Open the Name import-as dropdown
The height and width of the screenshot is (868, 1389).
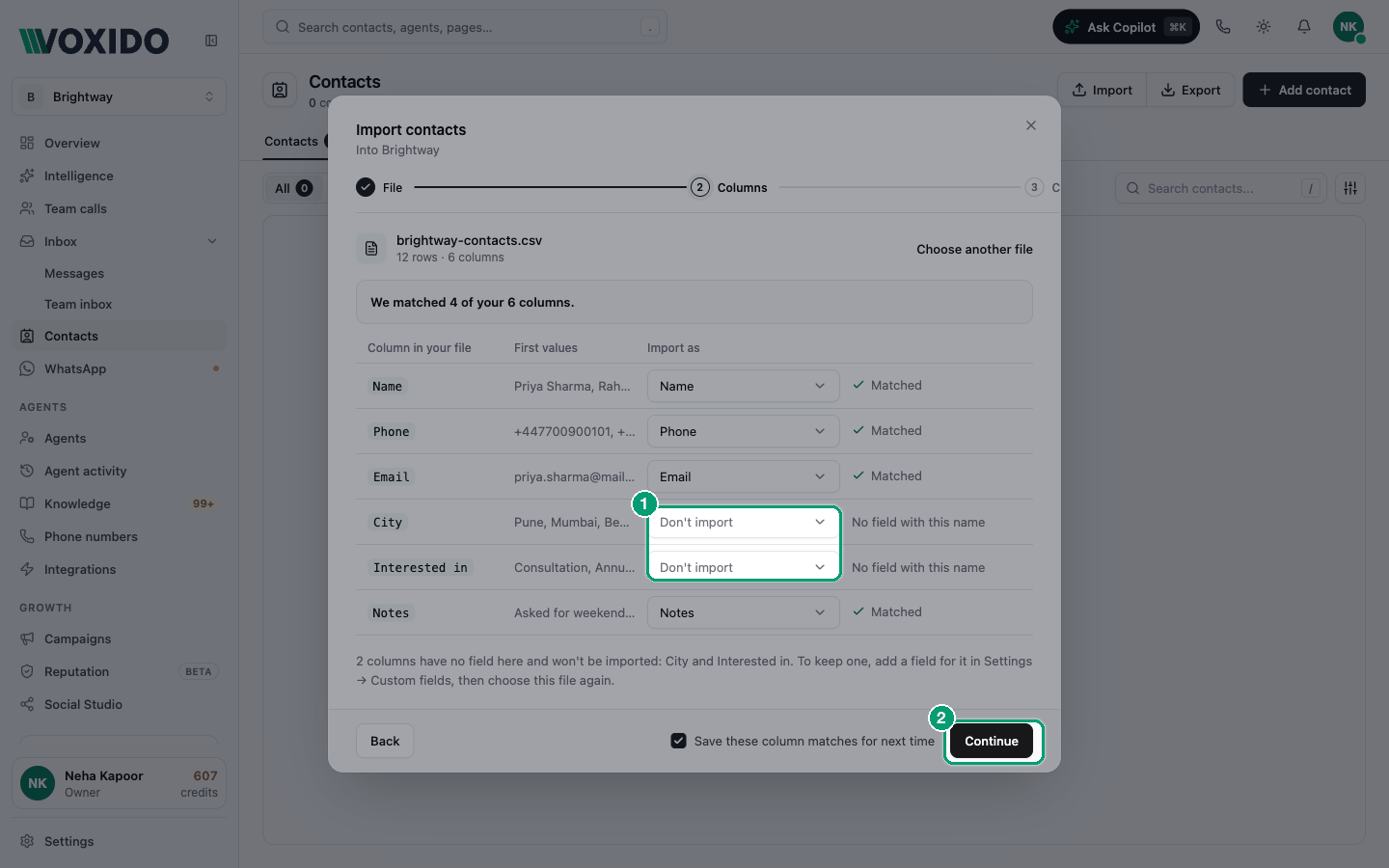pyautogui.click(x=743, y=386)
